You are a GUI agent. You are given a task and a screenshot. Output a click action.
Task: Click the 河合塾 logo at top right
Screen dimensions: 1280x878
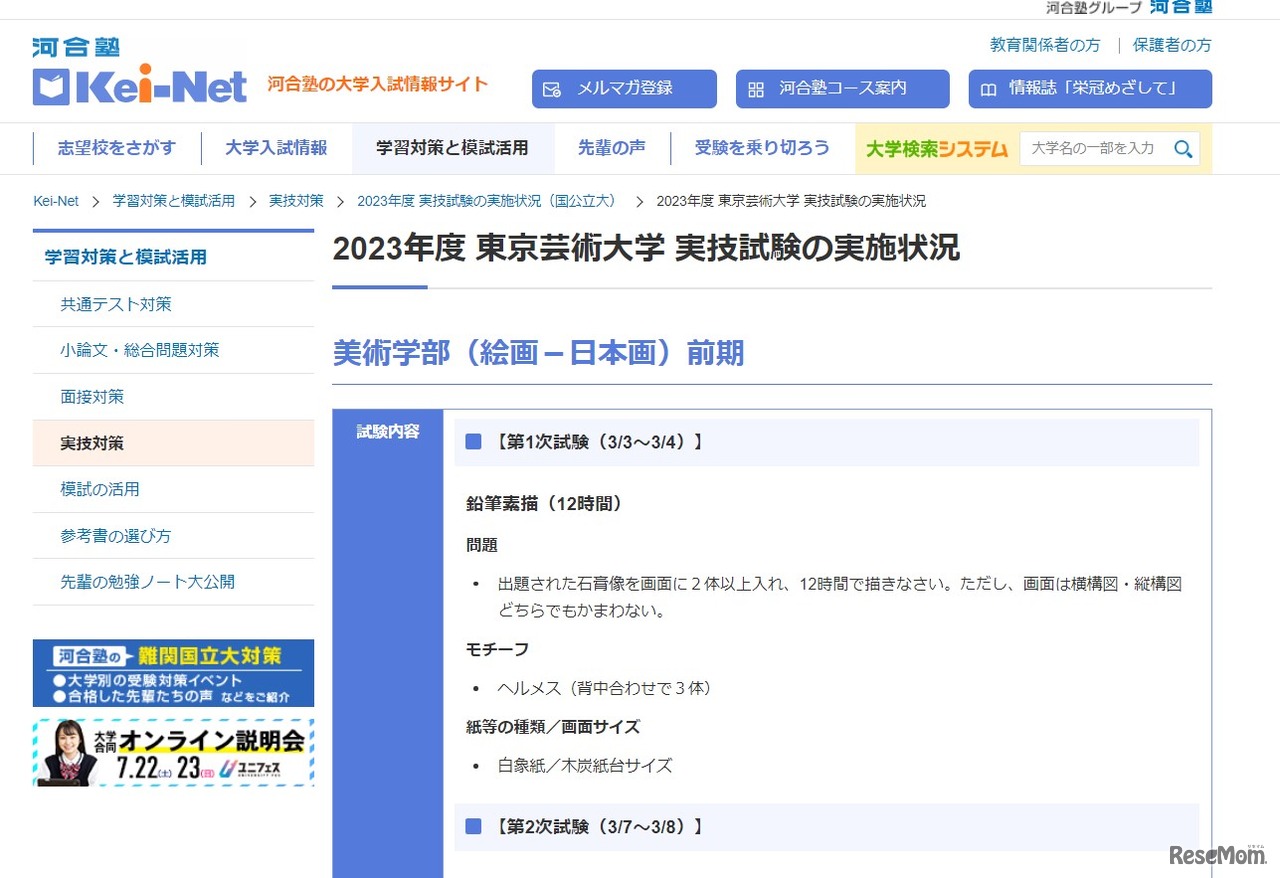point(1180,7)
